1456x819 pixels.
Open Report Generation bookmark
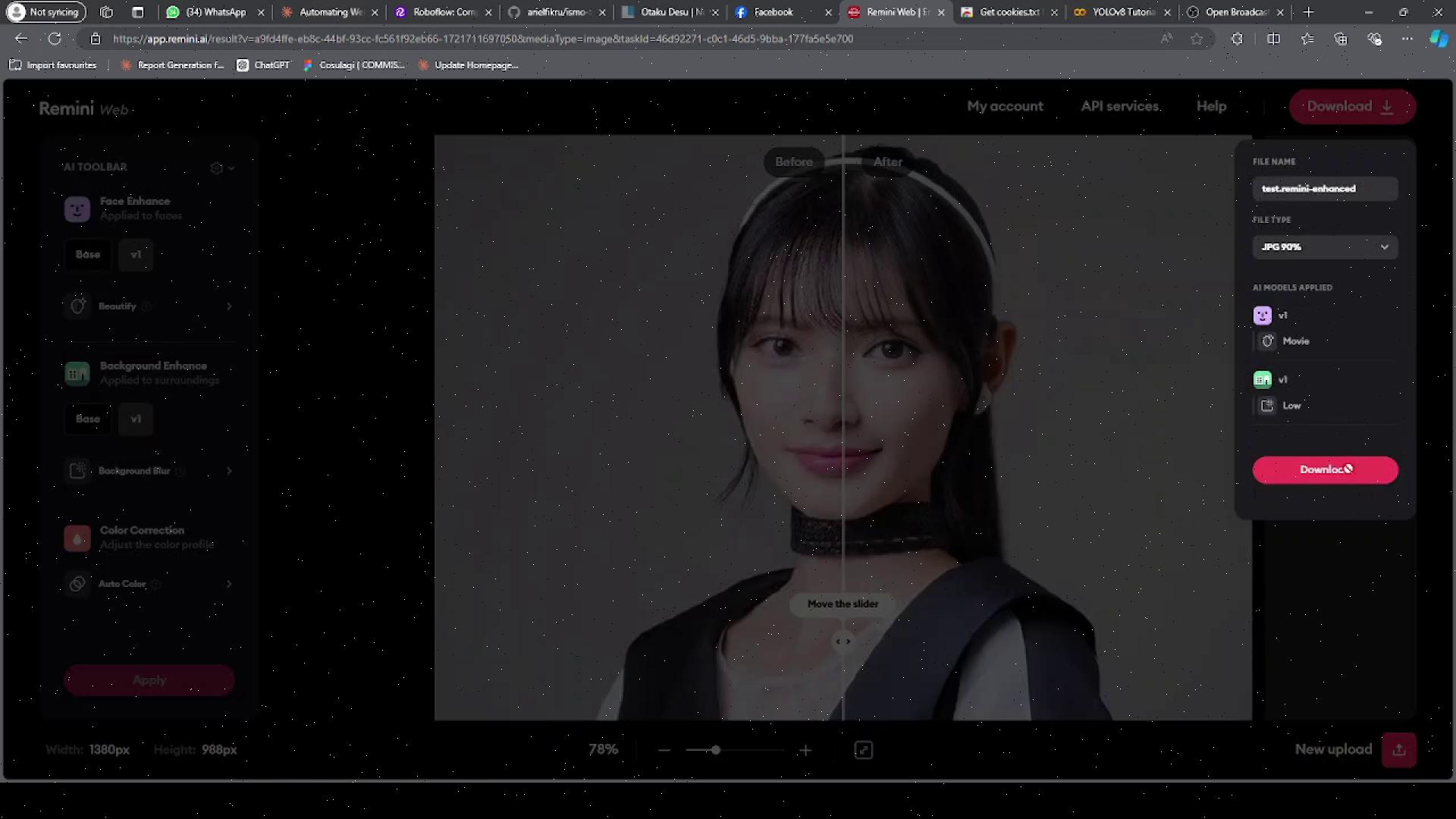coord(172,65)
